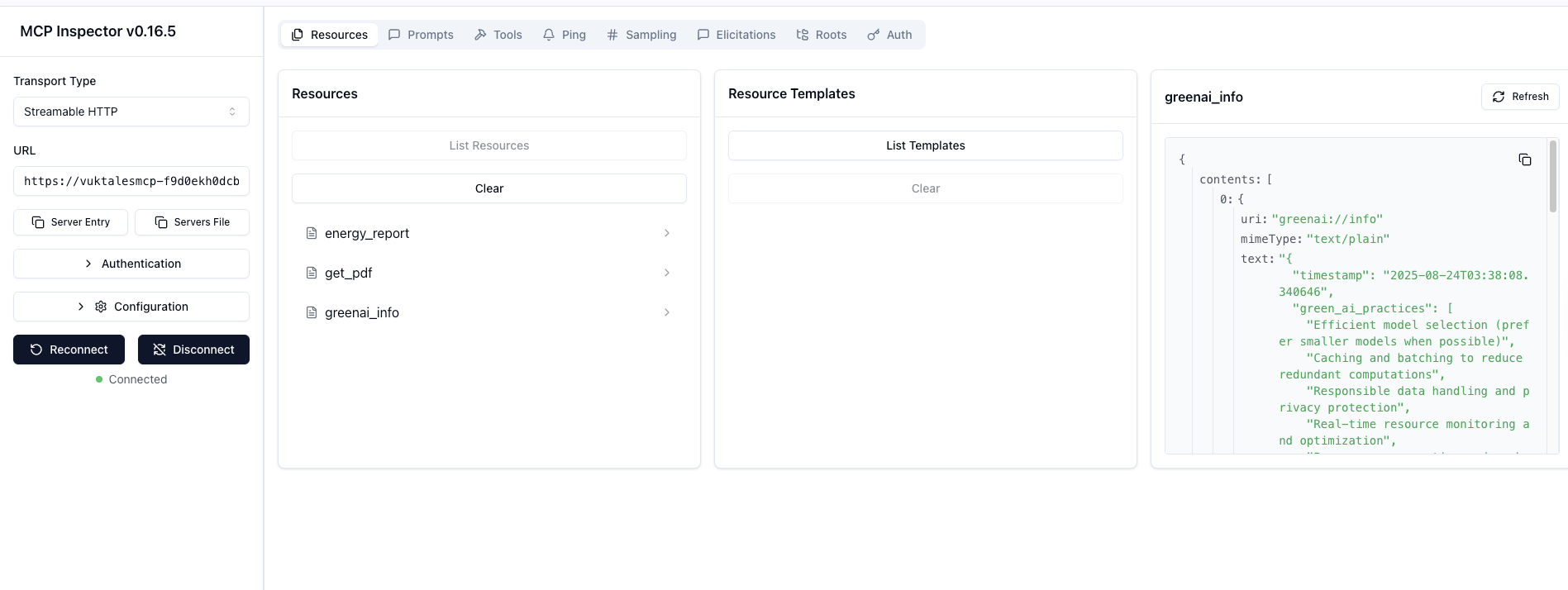Click the copy icon in JSON output

pyautogui.click(x=1525, y=159)
